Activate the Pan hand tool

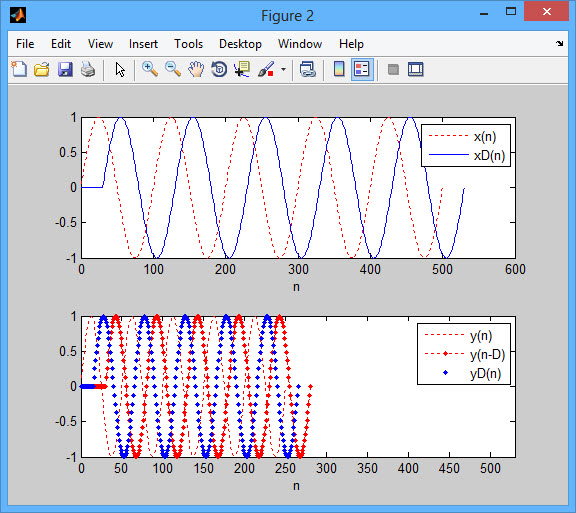click(x=196, y=69)
